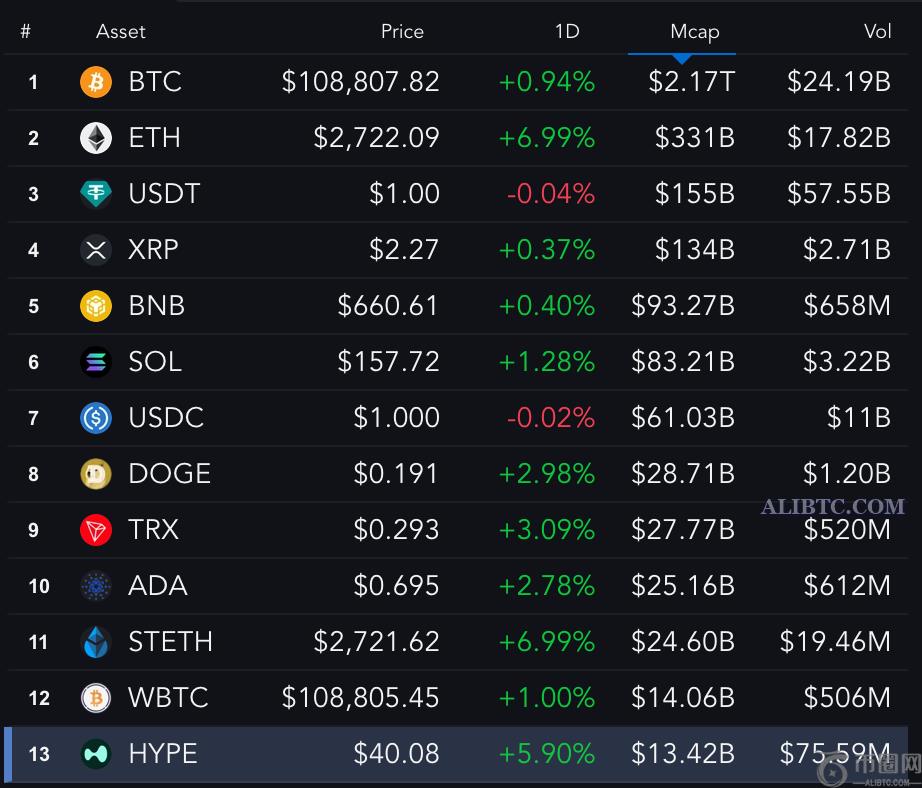Sort by Asset column header

121,32
